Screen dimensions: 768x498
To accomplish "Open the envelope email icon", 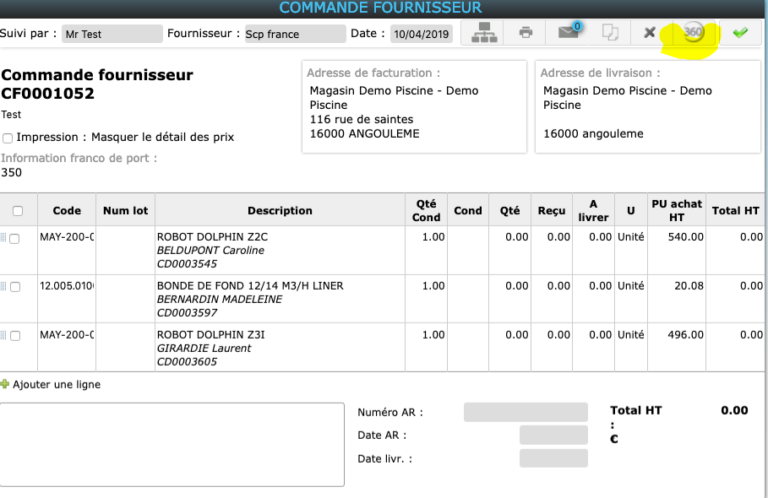I will point(569,33).
